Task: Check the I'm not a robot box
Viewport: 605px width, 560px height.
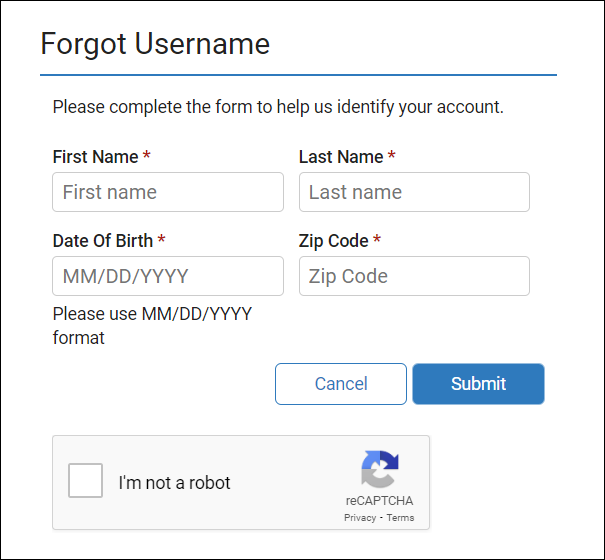Action: (x=85, y=481)
